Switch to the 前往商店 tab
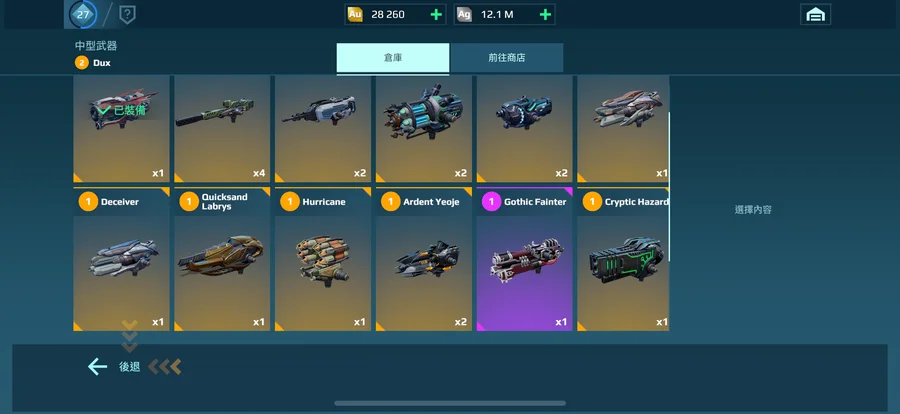This screenshot has height=414, width=900. click(x=507, y=58)
